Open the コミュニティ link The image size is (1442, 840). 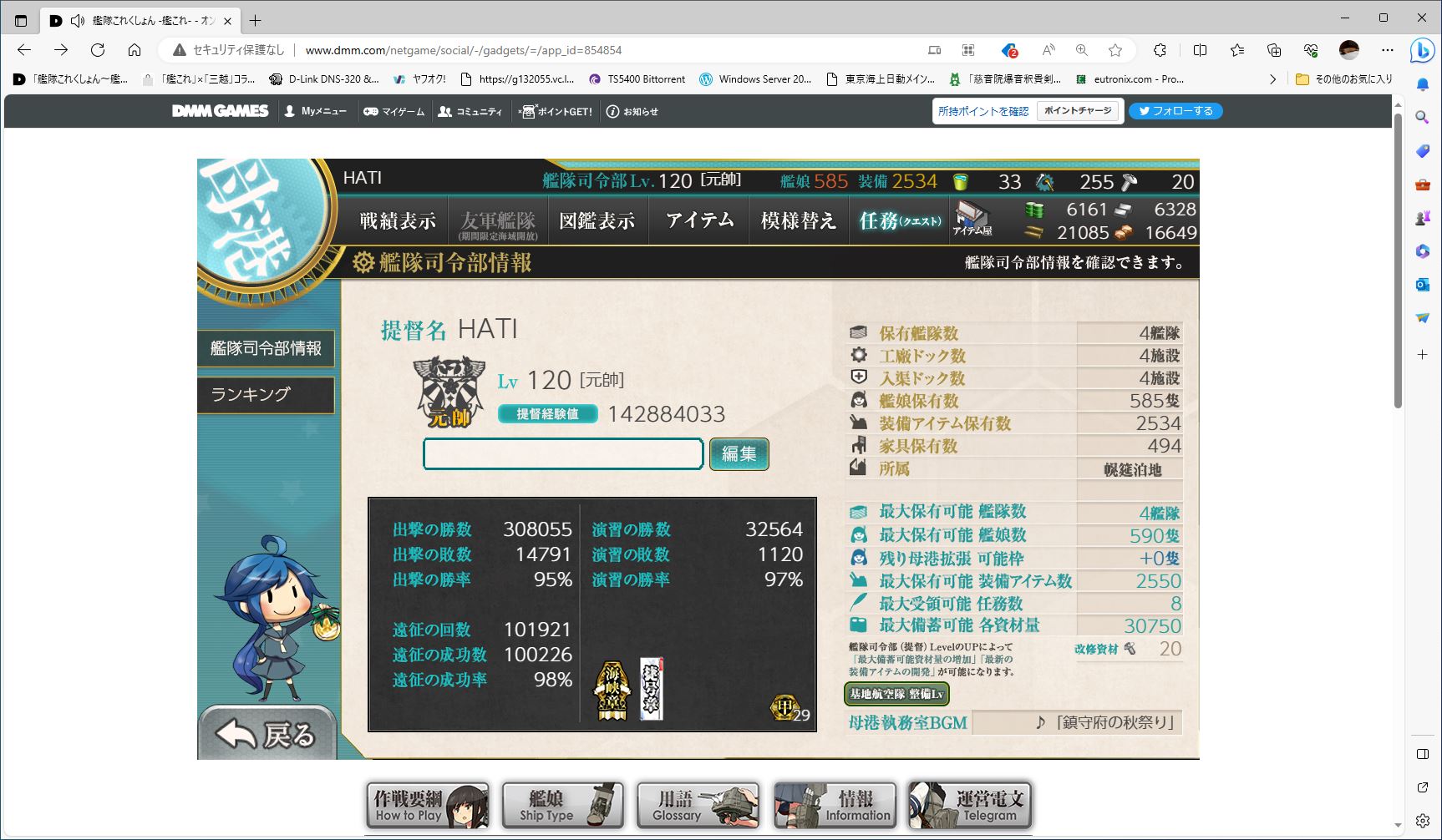(470, 111)
